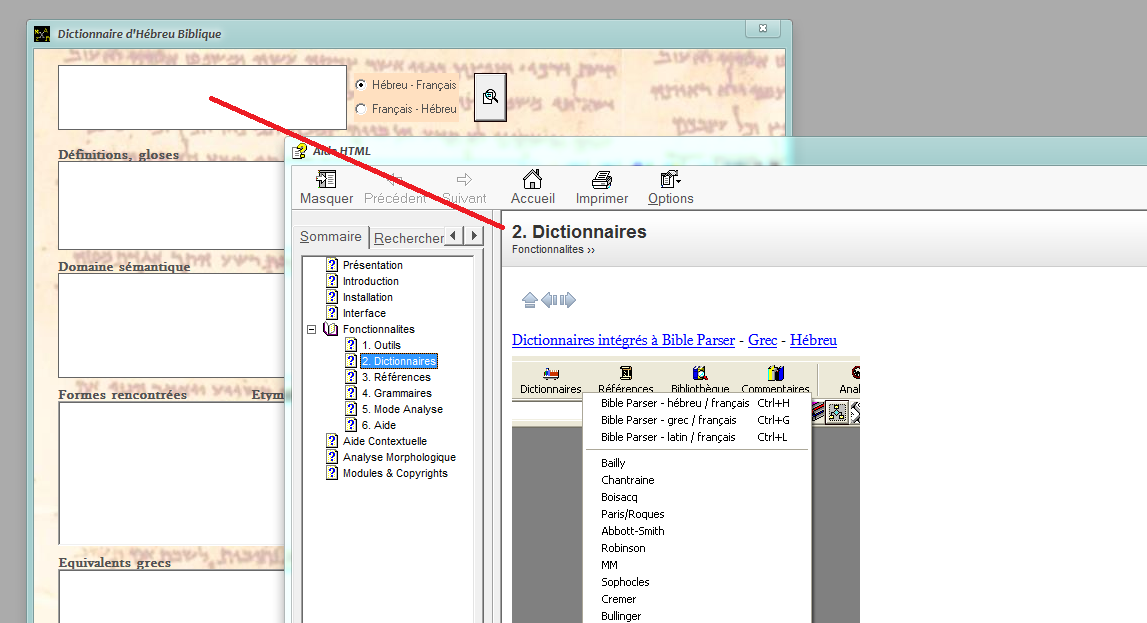Image resolution: width=1147 pixels, height=623 pixels.
Task: Click Boisacq in the pictured dictionary list
Action: click(x=619, y=497)
